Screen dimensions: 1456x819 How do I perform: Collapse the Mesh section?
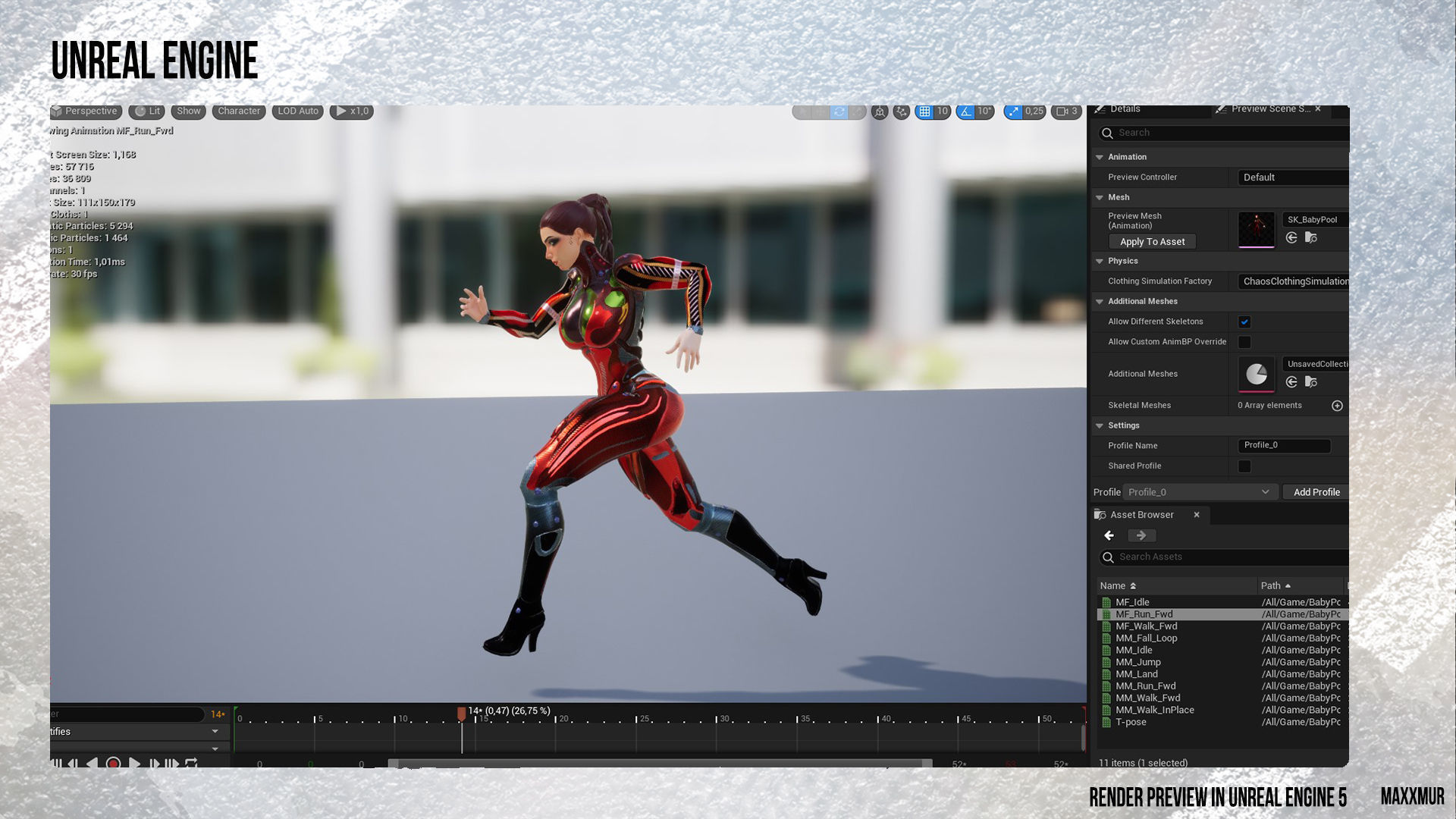(1100, 197)
